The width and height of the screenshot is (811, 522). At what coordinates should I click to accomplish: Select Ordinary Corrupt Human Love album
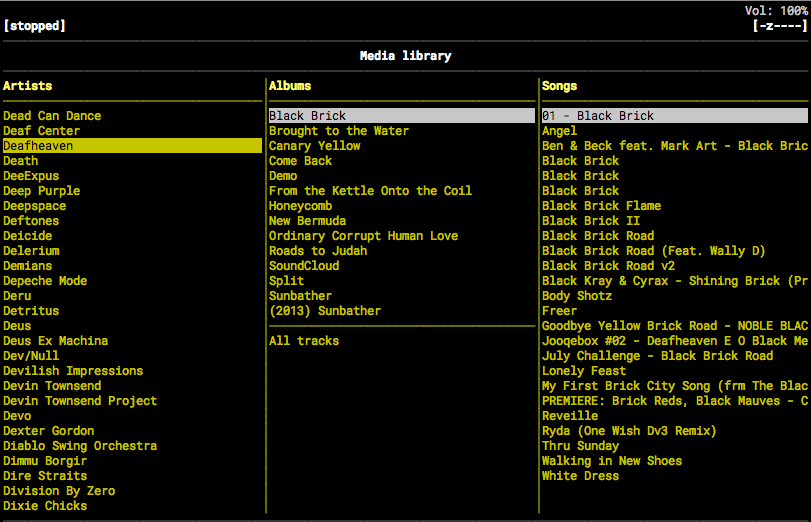coord(364,236)
